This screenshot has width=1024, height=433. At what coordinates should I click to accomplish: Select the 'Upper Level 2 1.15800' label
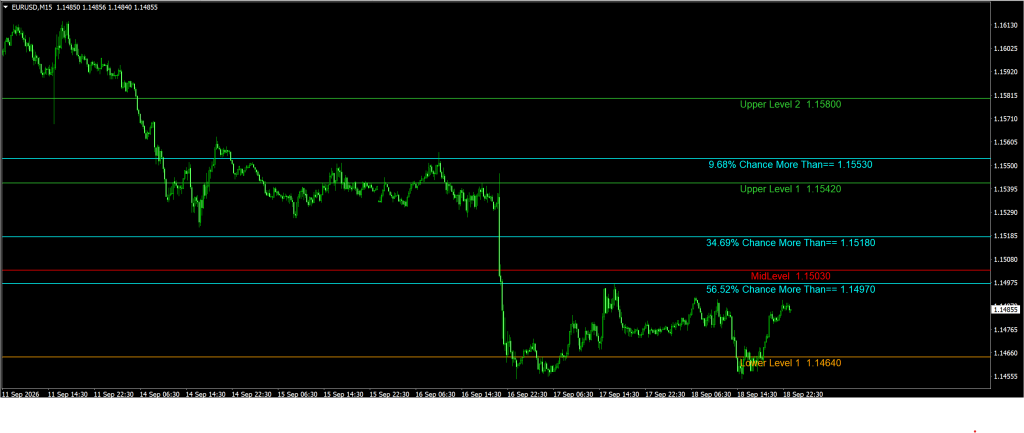(790, 104)
